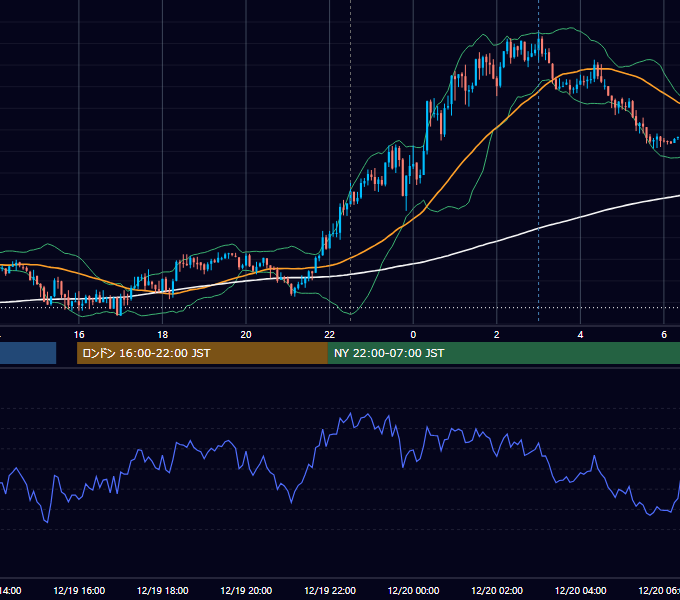Click the '16' hour label on chart axis
680x600 pixels.
click(79, 335)
